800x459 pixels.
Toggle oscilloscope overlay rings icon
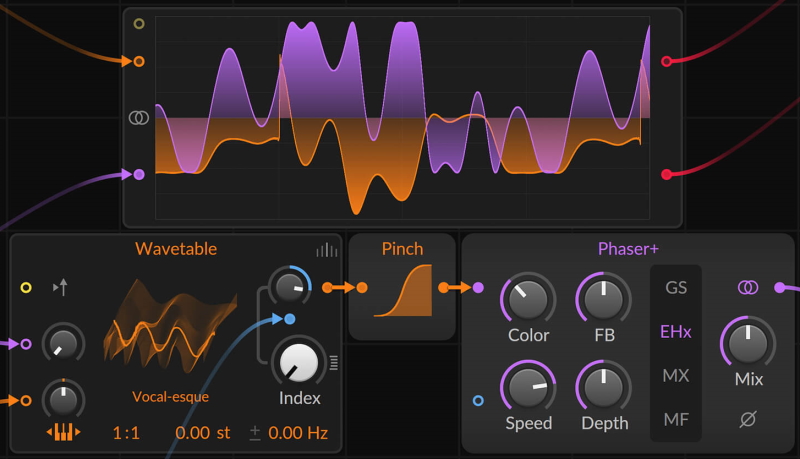pos(139,118)
